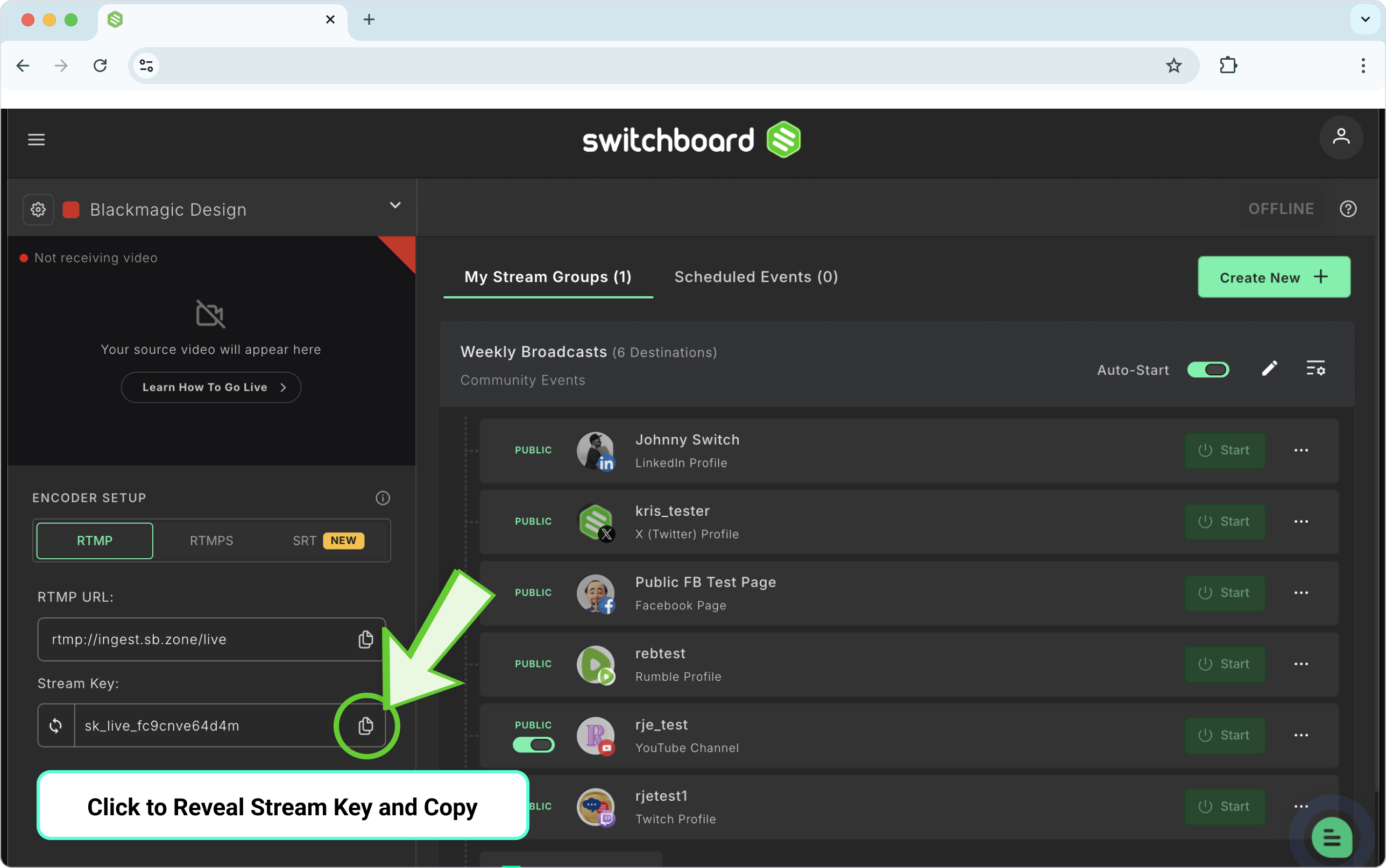Open the chat support widget

1332,837
